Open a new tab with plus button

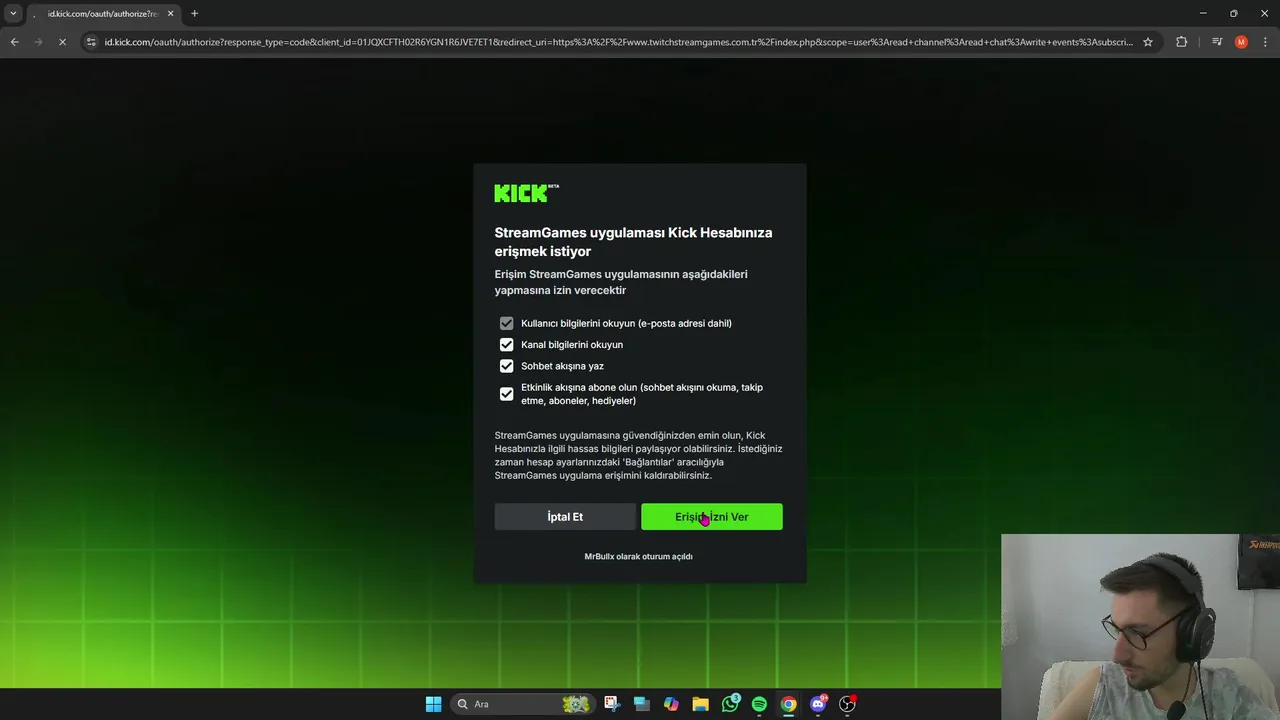pyautogui.click(x=194, y=13)
